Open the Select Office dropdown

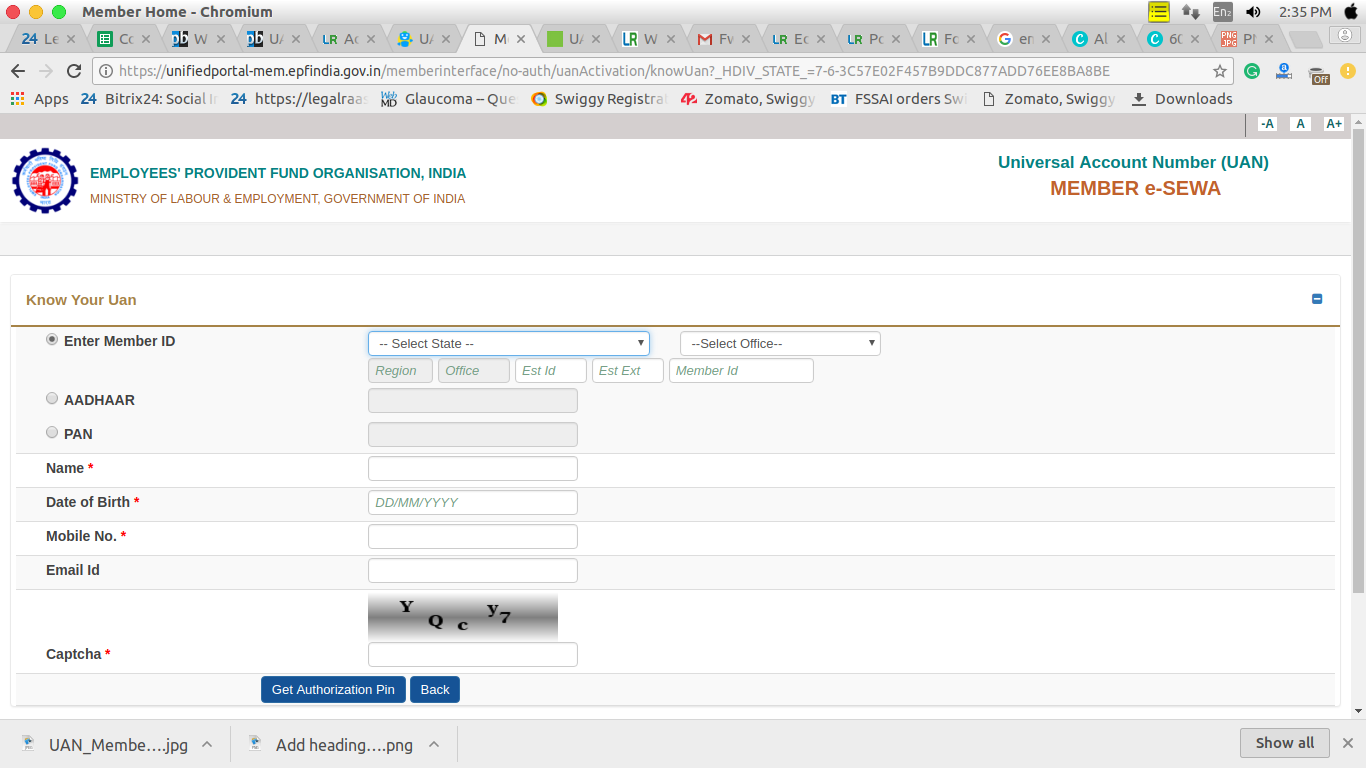[780, 344]
